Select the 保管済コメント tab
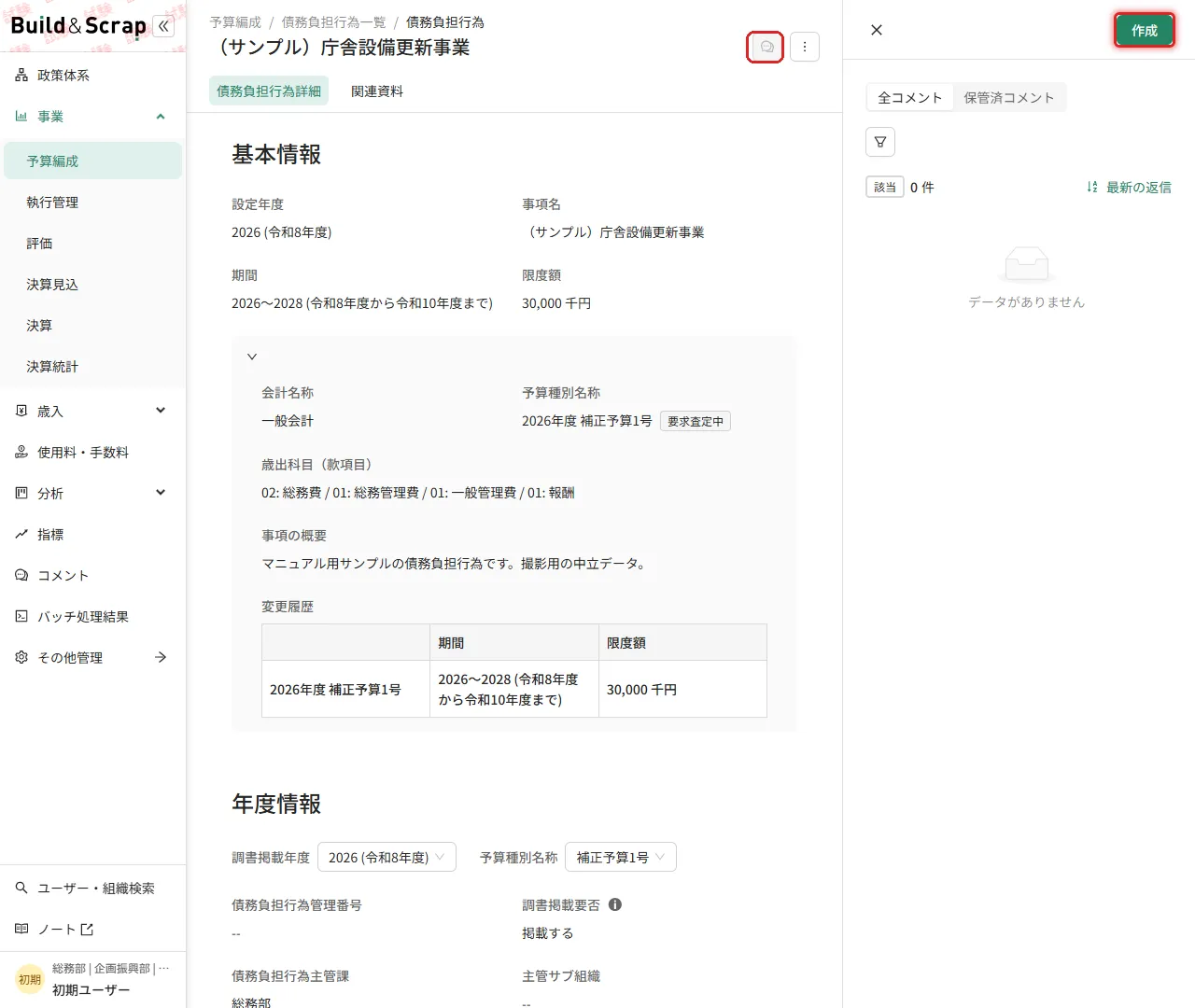This screenshot has width=1195, height=1008. pyautogui.click(x=1009, y=98)
